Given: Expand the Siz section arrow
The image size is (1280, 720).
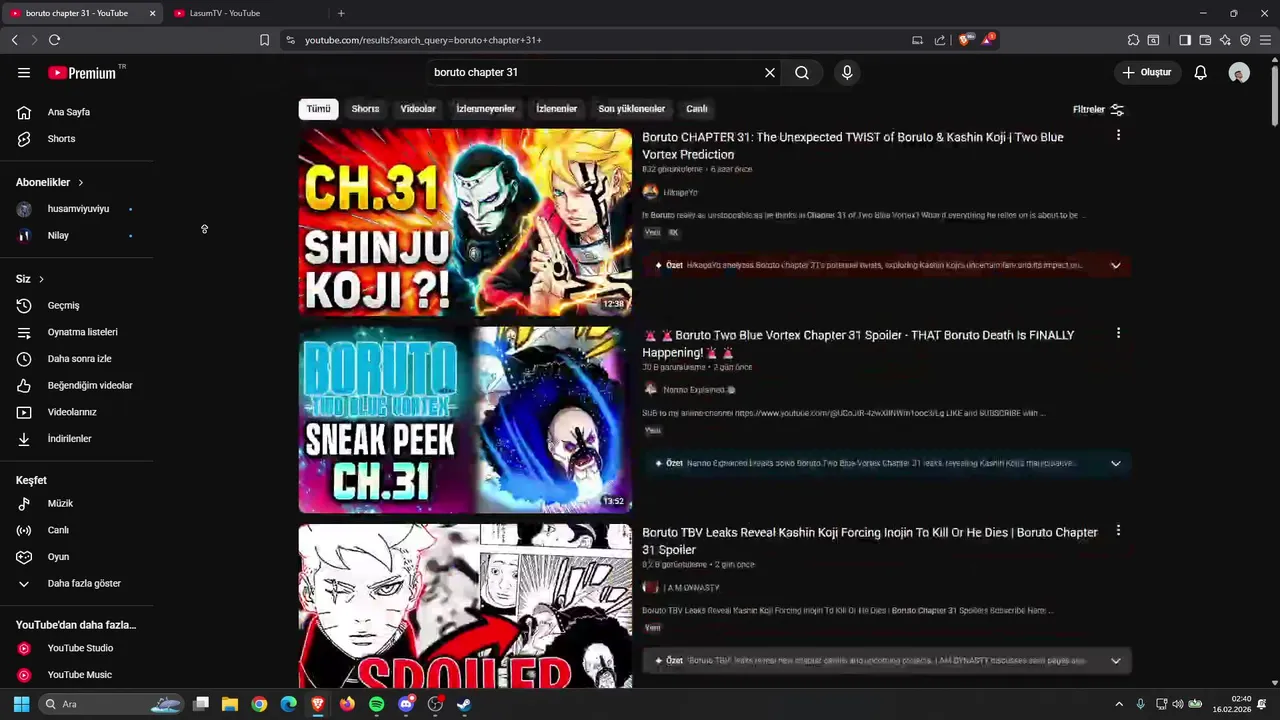Looking at the screenshot, I should pos(41,279).
